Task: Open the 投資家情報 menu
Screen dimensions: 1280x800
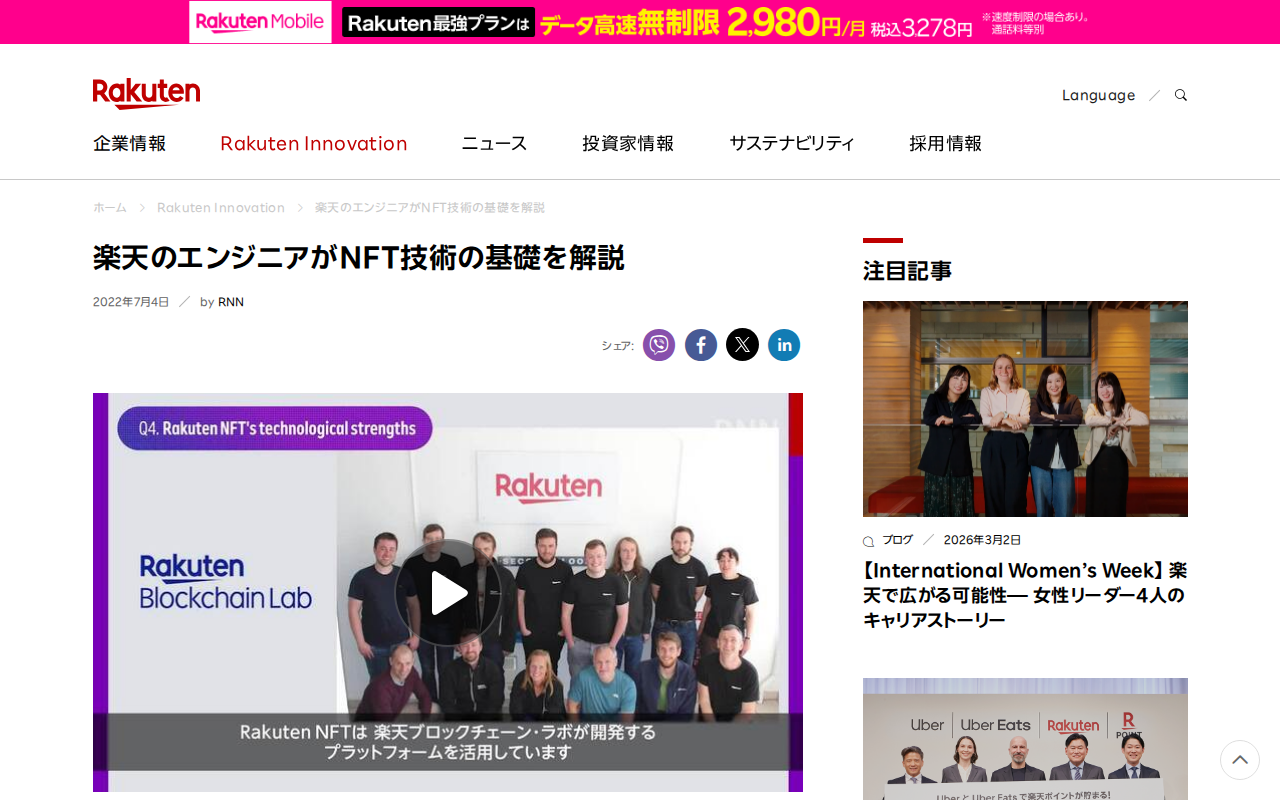Action: (628, 143)
